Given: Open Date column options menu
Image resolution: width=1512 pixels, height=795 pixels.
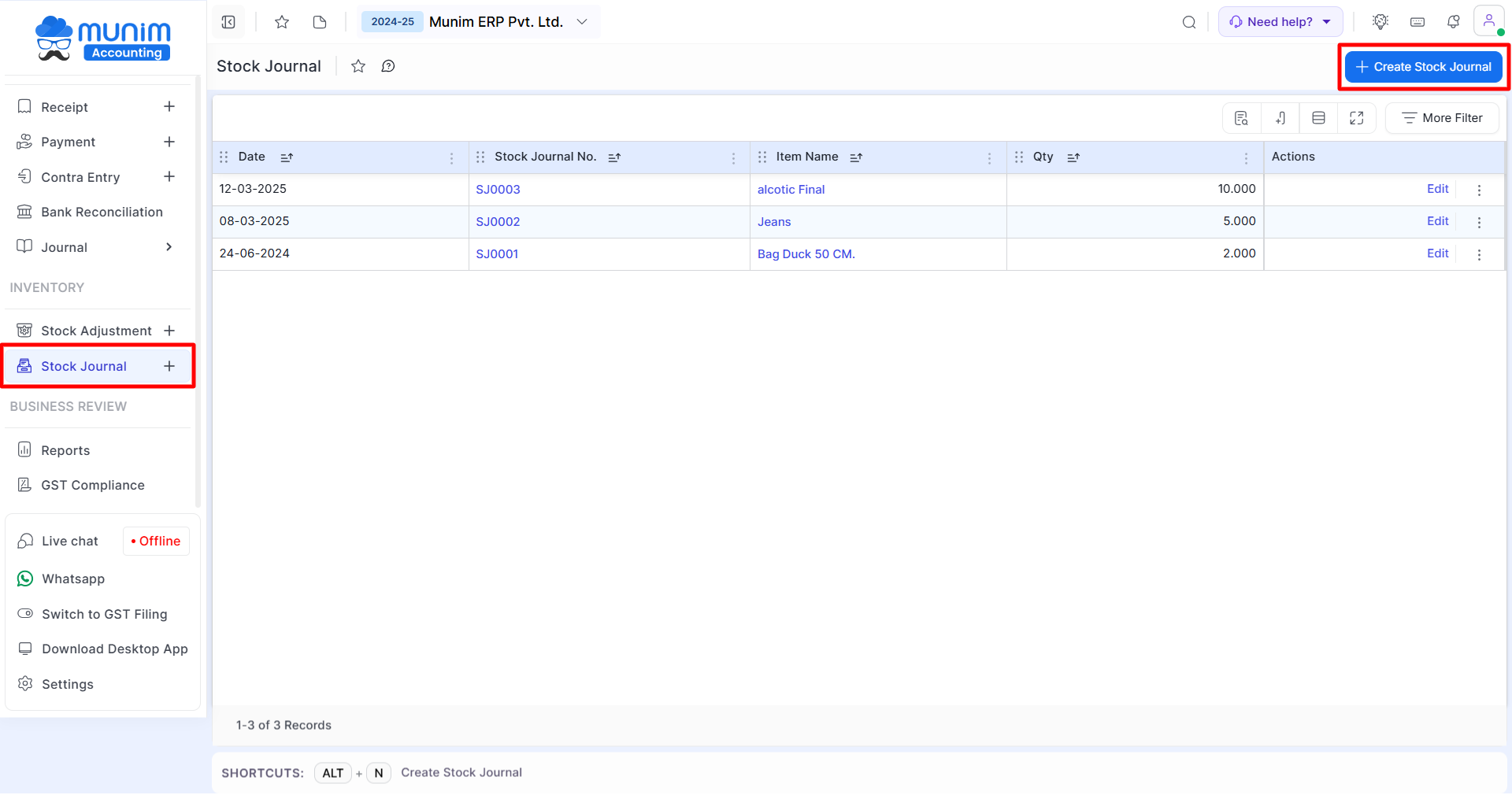Looking at the screenshot, I should [x=452, y=158].
